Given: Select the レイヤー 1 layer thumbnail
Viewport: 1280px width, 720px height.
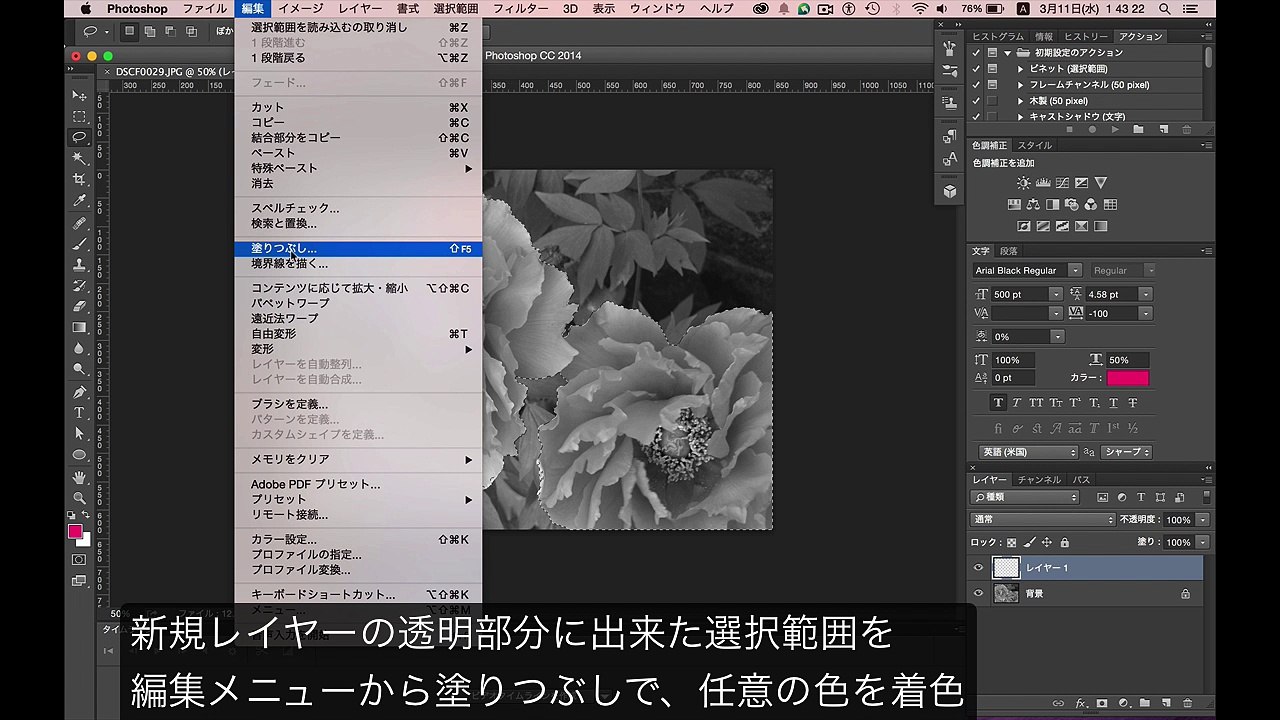Looking at the screenshot, I should [1005, 568].
